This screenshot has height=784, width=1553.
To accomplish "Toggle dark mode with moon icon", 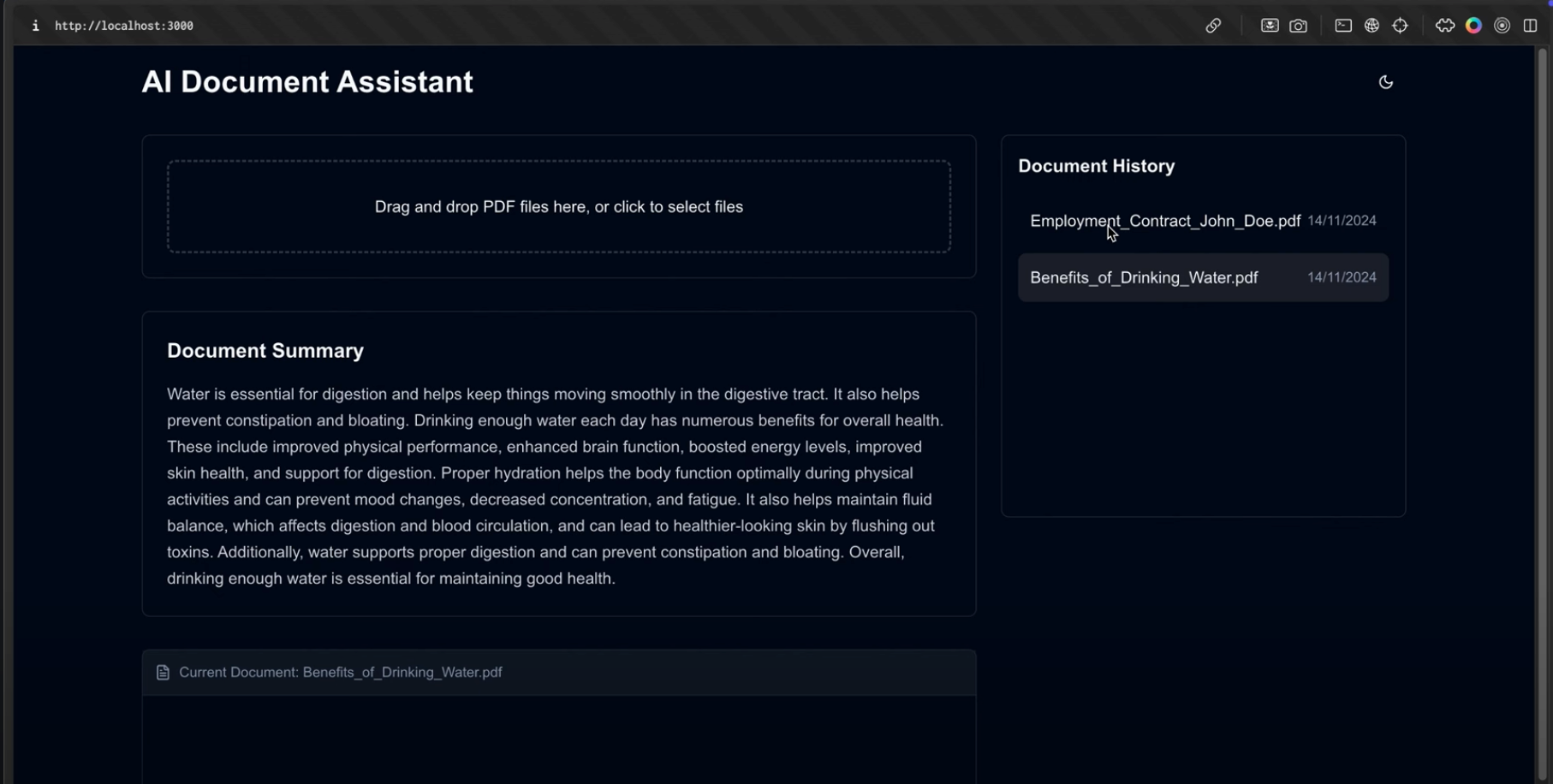I will click(1386, 82).
